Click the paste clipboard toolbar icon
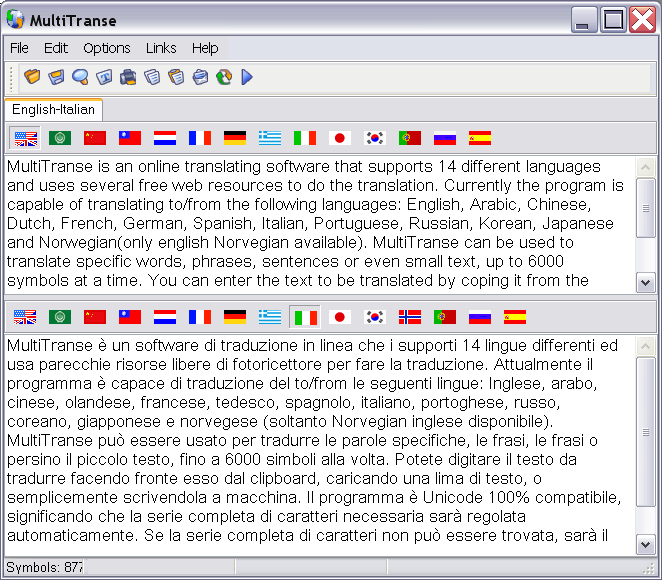Screen dimensions: 662x580 pyautogui.click(x=176, y=77)
